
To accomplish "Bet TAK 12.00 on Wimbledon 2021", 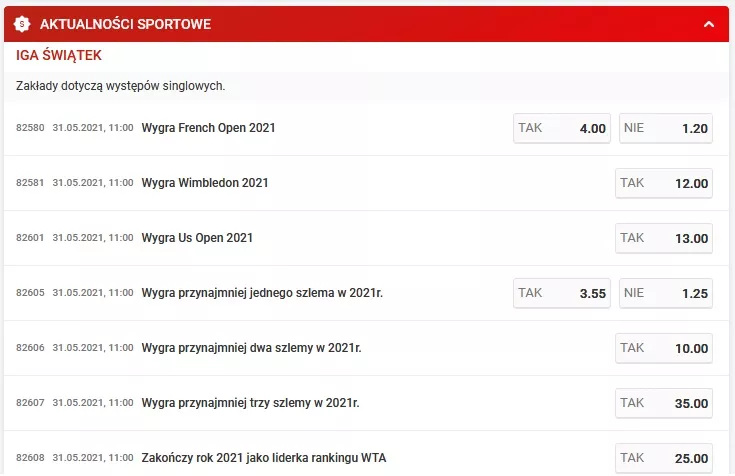I will coord(664,183).
